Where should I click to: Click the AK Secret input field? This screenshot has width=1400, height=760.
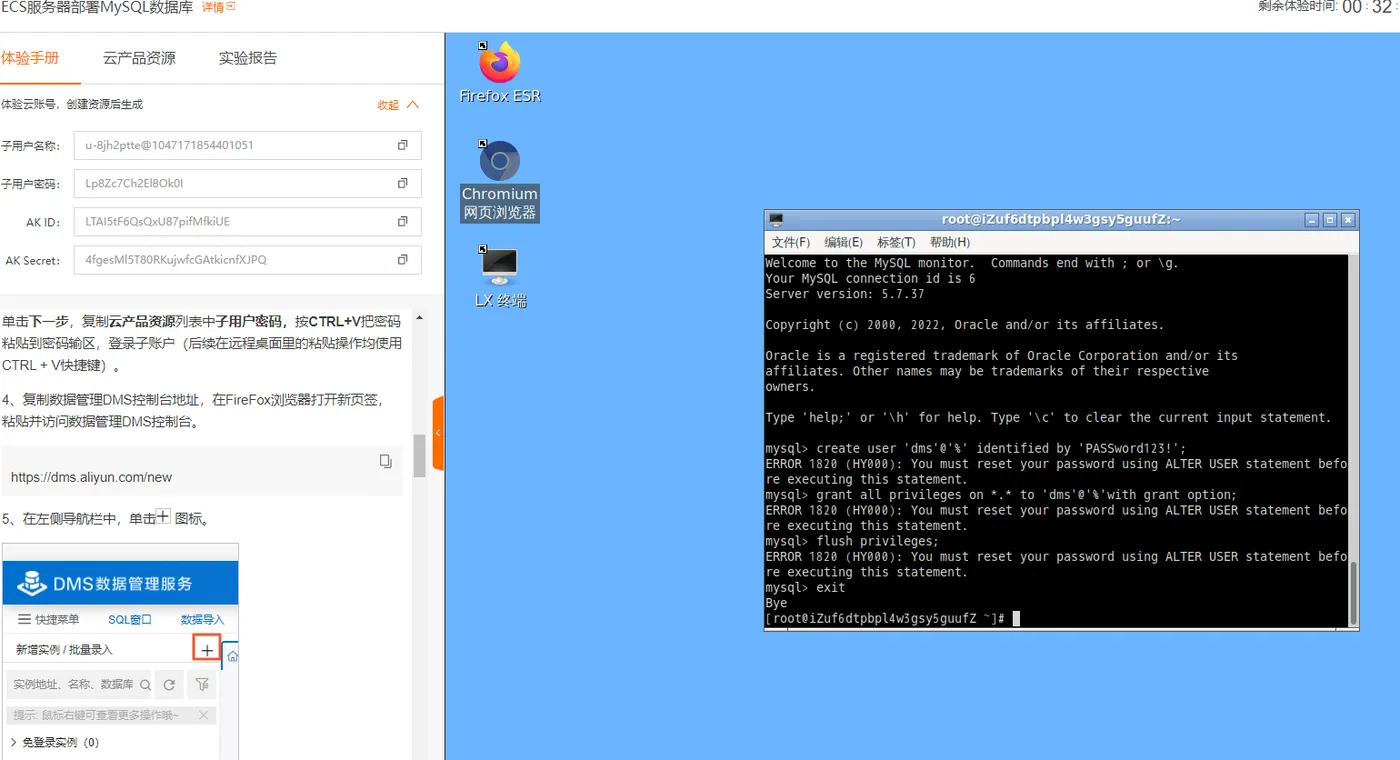pos(247,259)
